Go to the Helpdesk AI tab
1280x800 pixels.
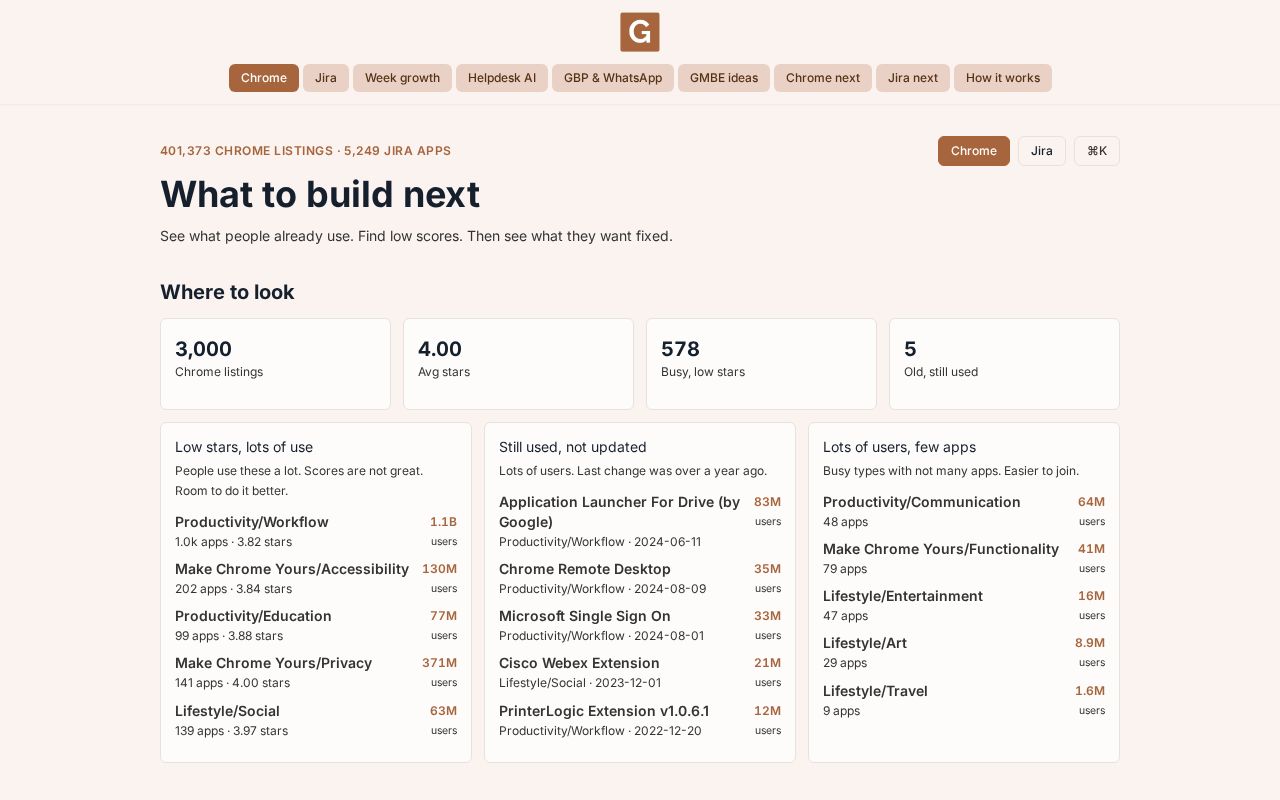coord(502,78)
